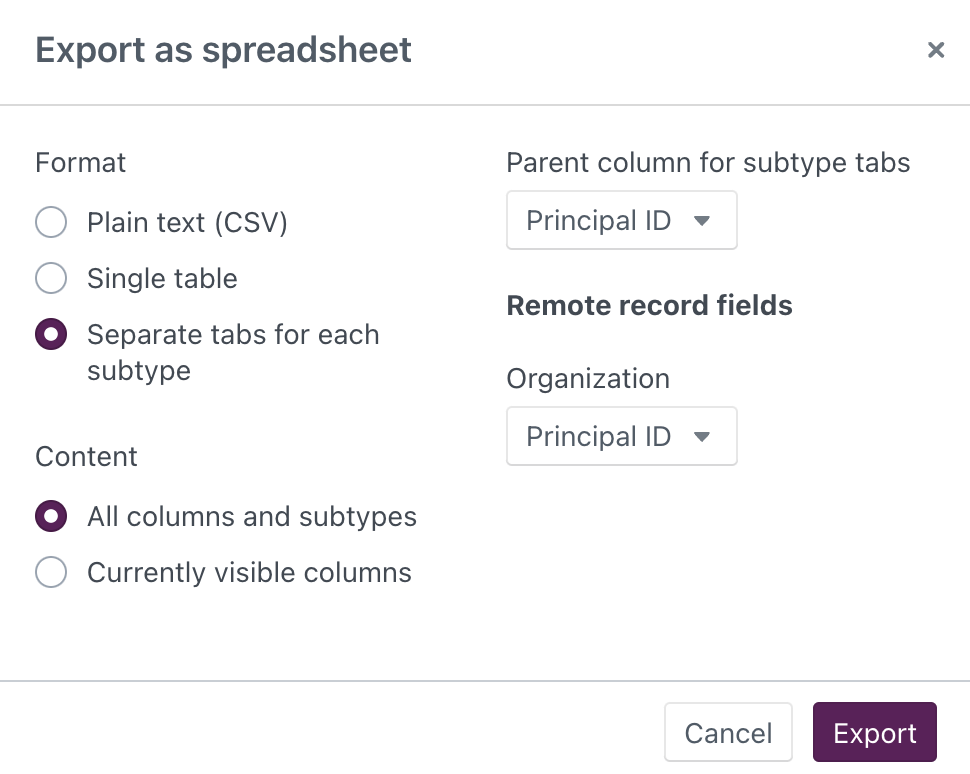Viewport: 970px width, 774px height.
Task: Click the "Parent column for subtype tabs" label
Action: pos(708,162)
